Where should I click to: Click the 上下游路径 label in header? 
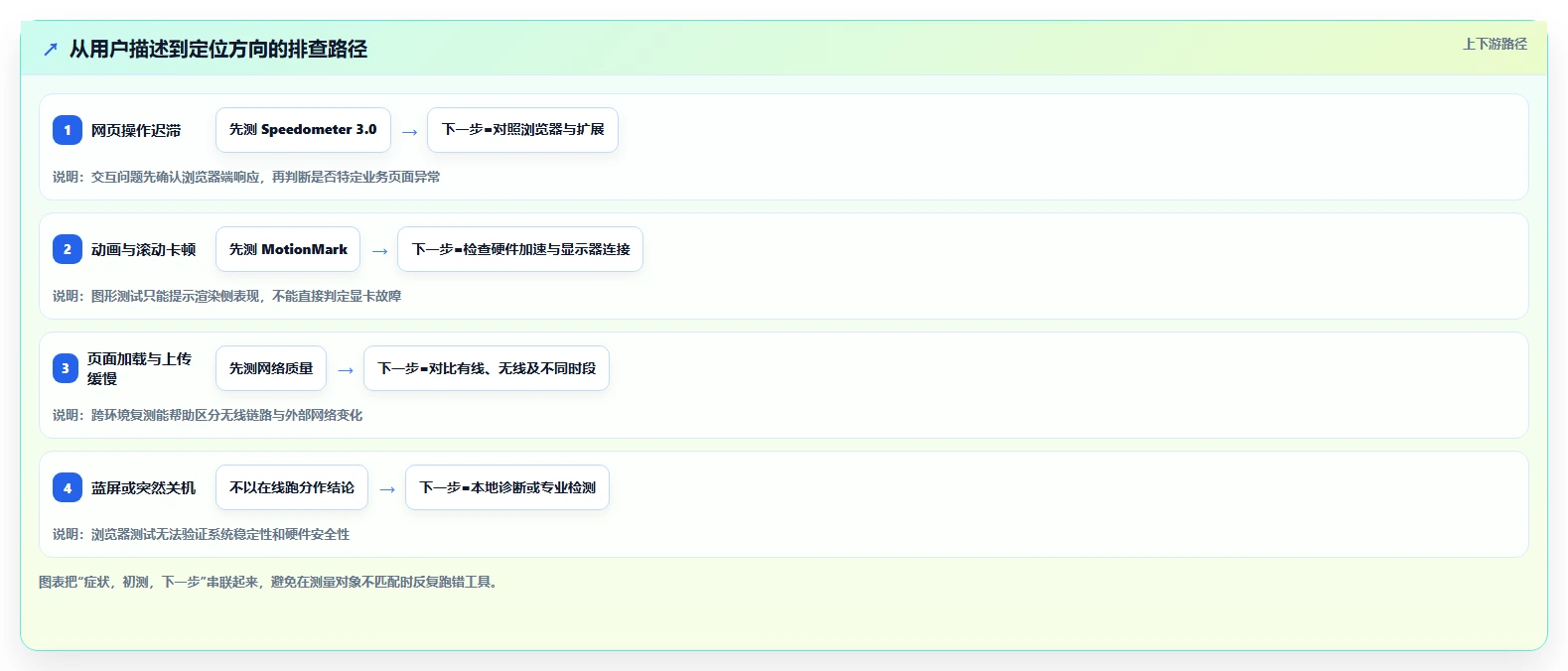(1495, 44)
